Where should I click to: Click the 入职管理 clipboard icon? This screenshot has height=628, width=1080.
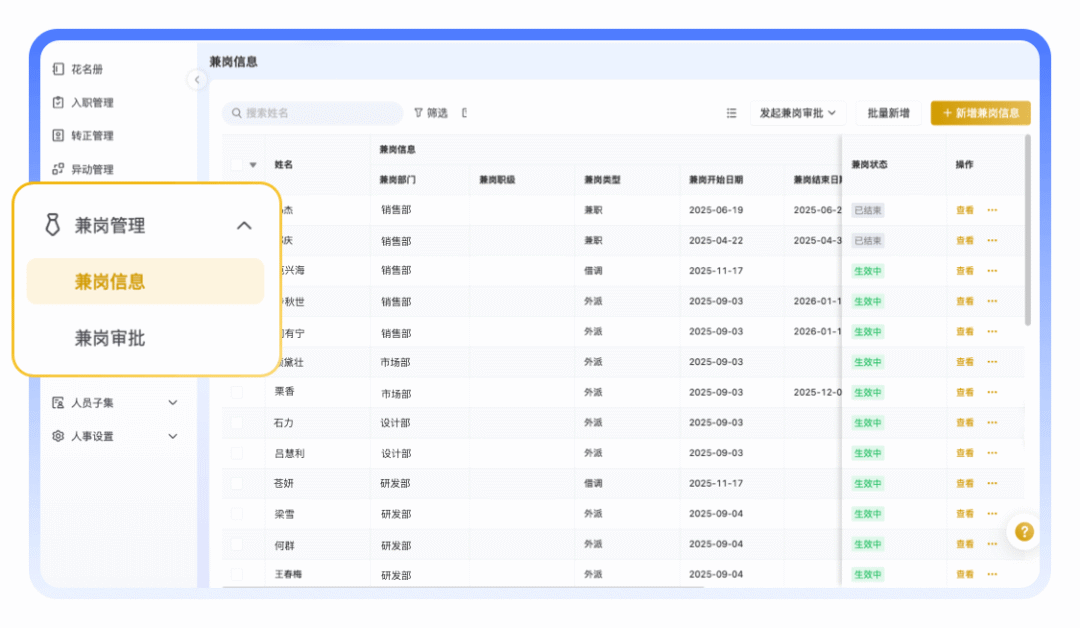[x=58, y=102]
